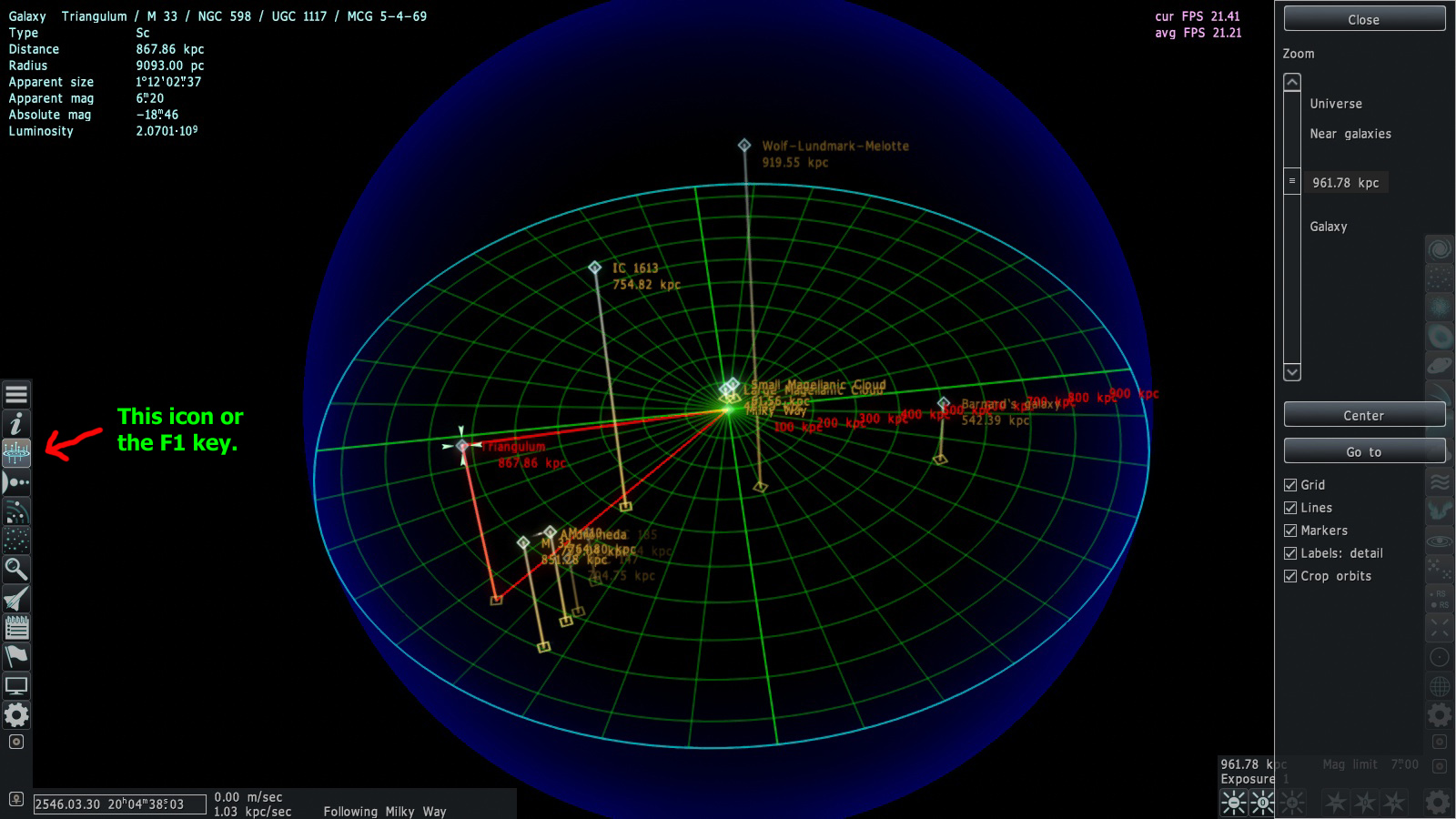1456x819 pixels.
Task: Open the object info 'i' icon
Action: tap(16, 424)
